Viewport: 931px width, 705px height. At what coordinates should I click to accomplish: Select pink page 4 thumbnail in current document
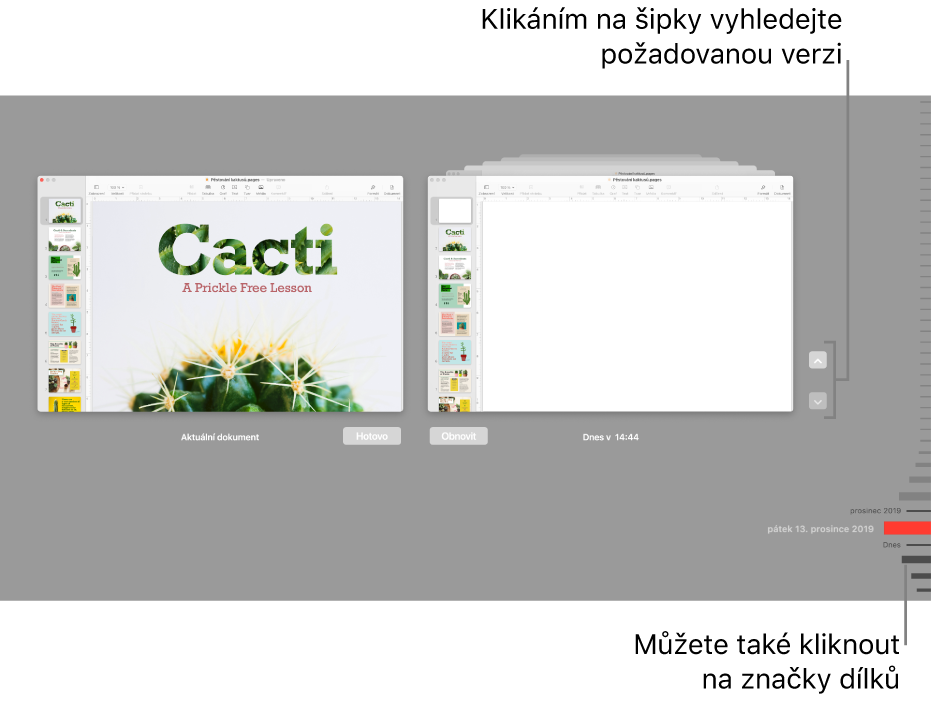64,295
